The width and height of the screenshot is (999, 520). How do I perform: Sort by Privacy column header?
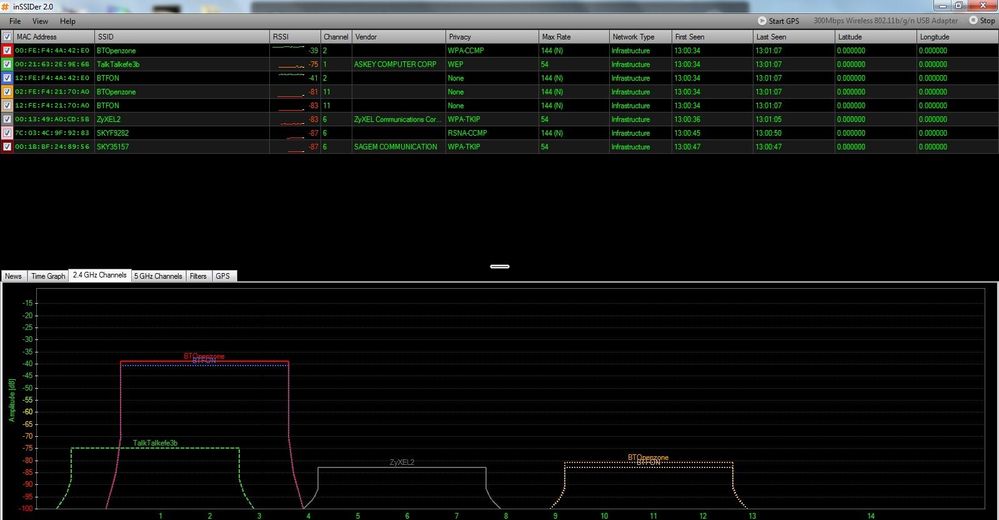point(491,37)
